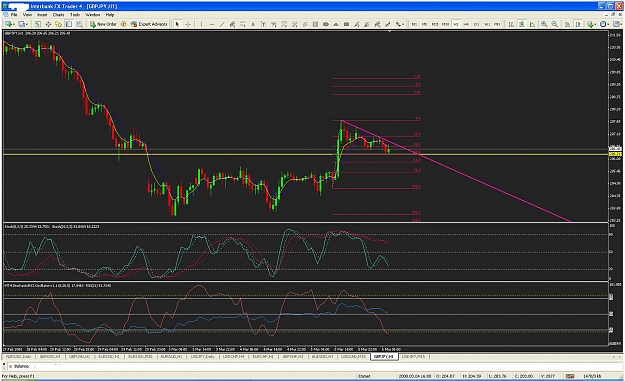
Task: Open the File menu
Action: pos(14,15)
